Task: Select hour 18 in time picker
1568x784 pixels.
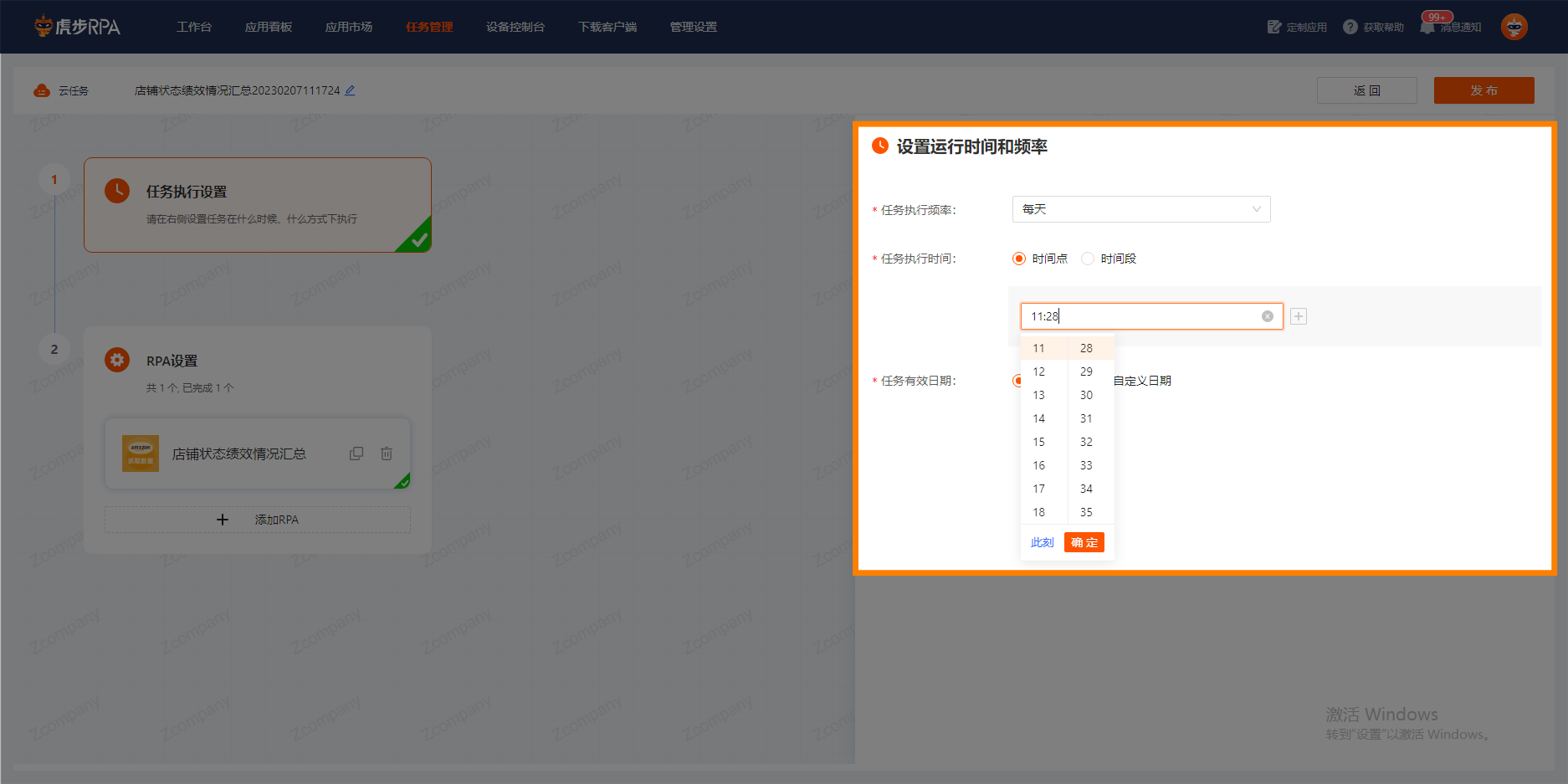Action: click(1043, 512)
